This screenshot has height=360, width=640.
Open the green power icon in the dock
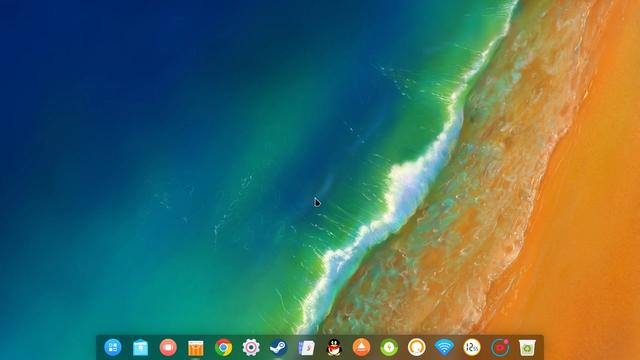(x=389, y=347)
